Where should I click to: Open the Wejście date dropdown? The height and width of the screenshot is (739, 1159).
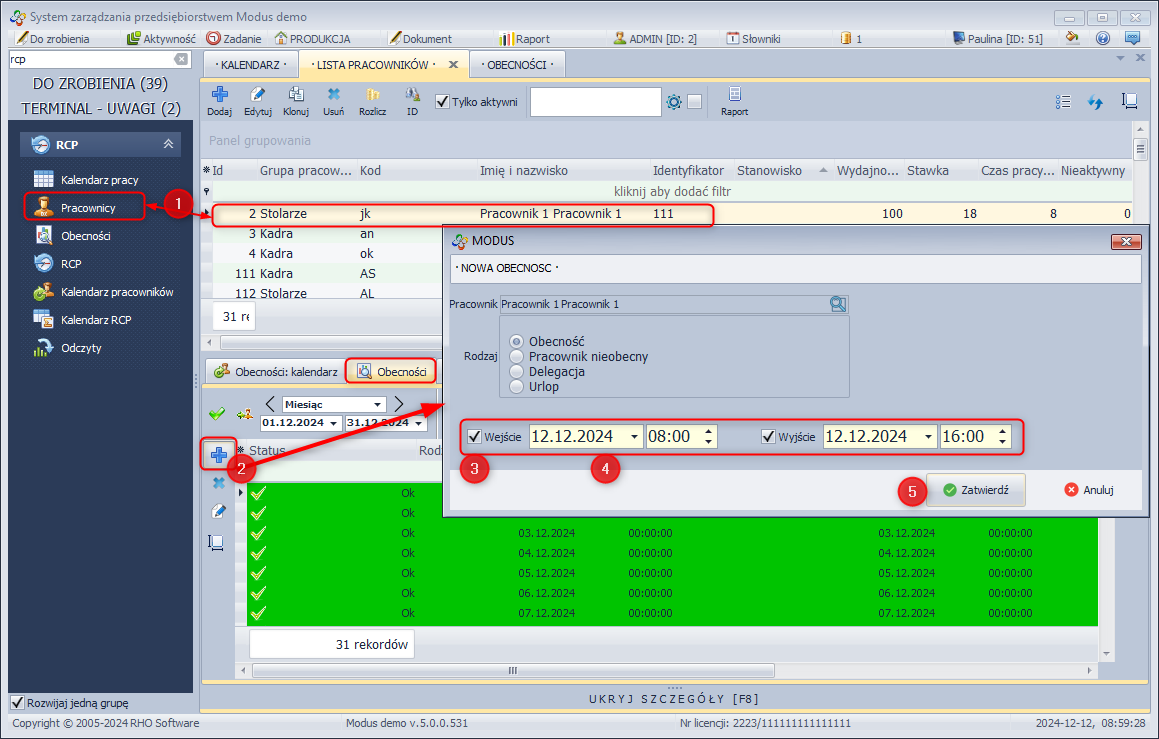click(x=634, y=437)
